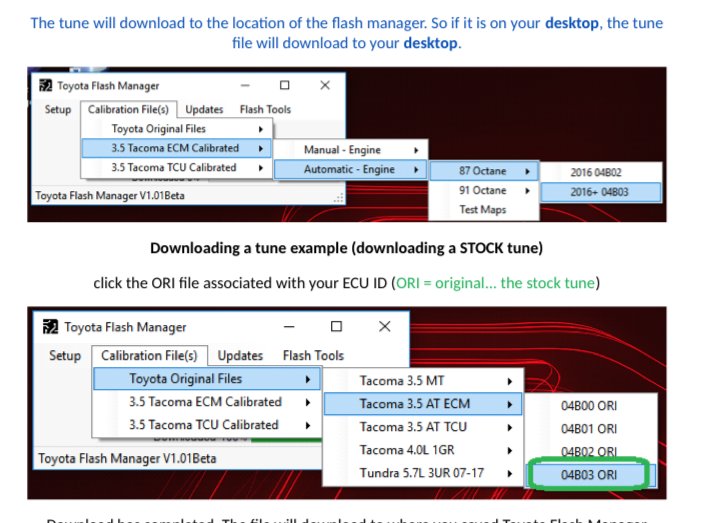
Task: Expand Toyota Original Files arrow in upper window
Action: (261, 129)
